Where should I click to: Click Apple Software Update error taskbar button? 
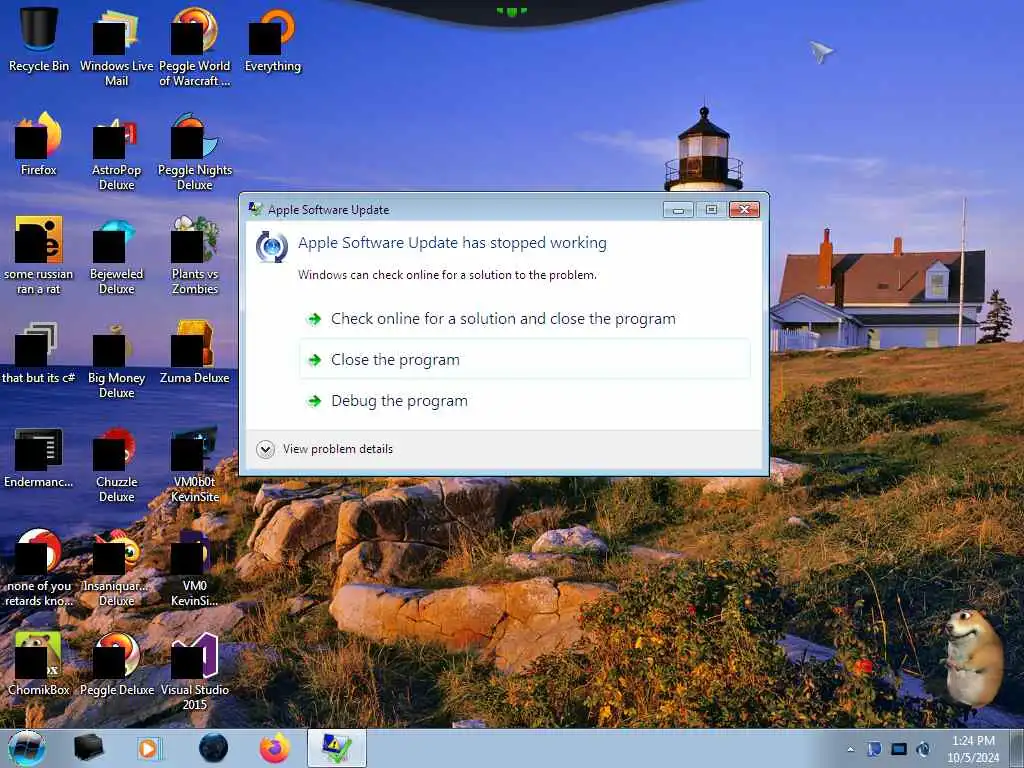pyautogui.click(x=337, y=748)
